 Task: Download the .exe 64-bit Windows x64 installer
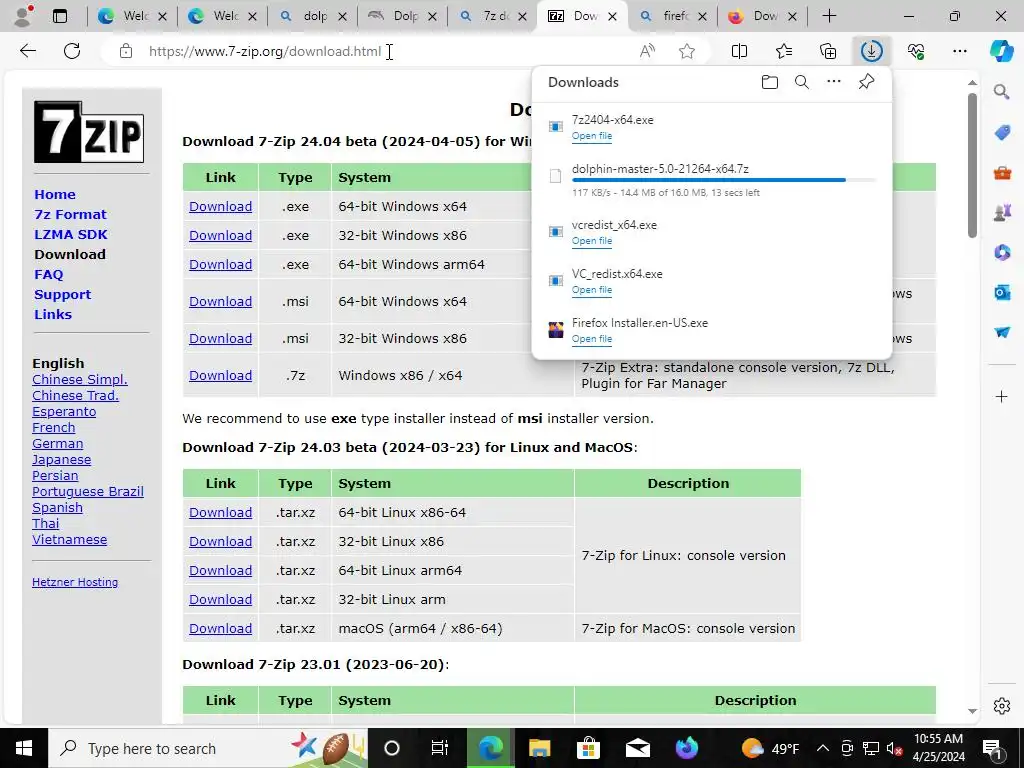pos(221,206)
